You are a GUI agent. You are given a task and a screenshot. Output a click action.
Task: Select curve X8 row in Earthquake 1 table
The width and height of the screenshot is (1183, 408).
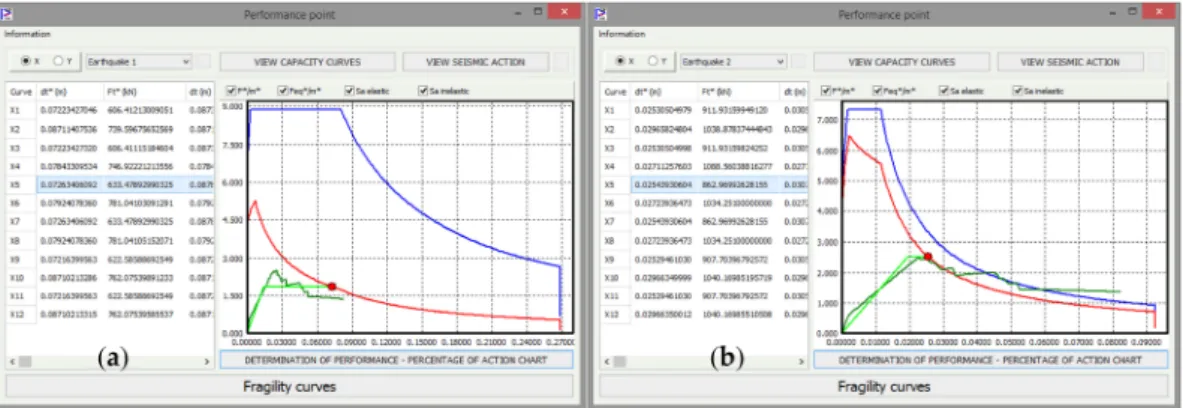(x=110, y=240)
